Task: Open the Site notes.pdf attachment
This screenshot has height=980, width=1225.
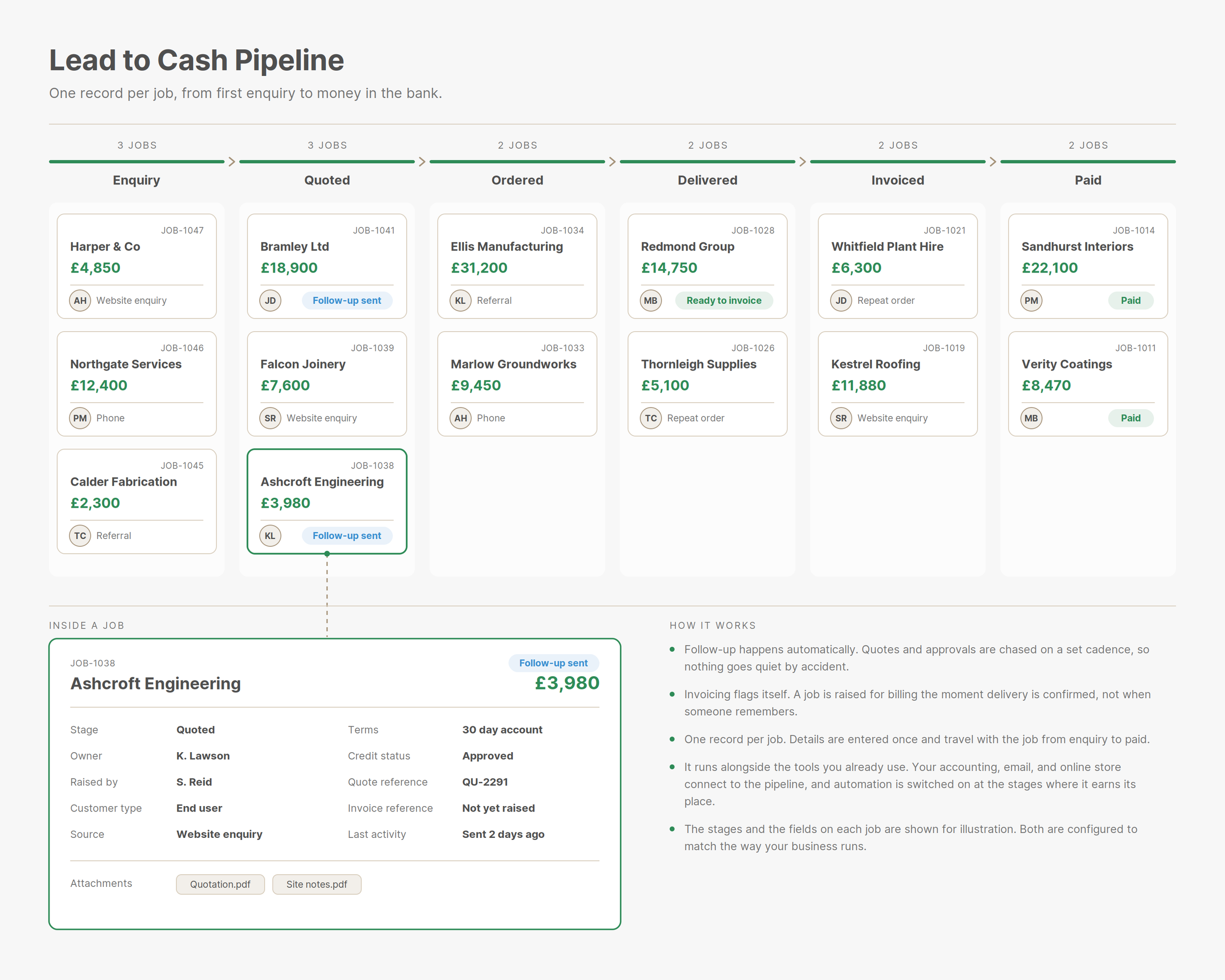Action: tap(317, 884)
